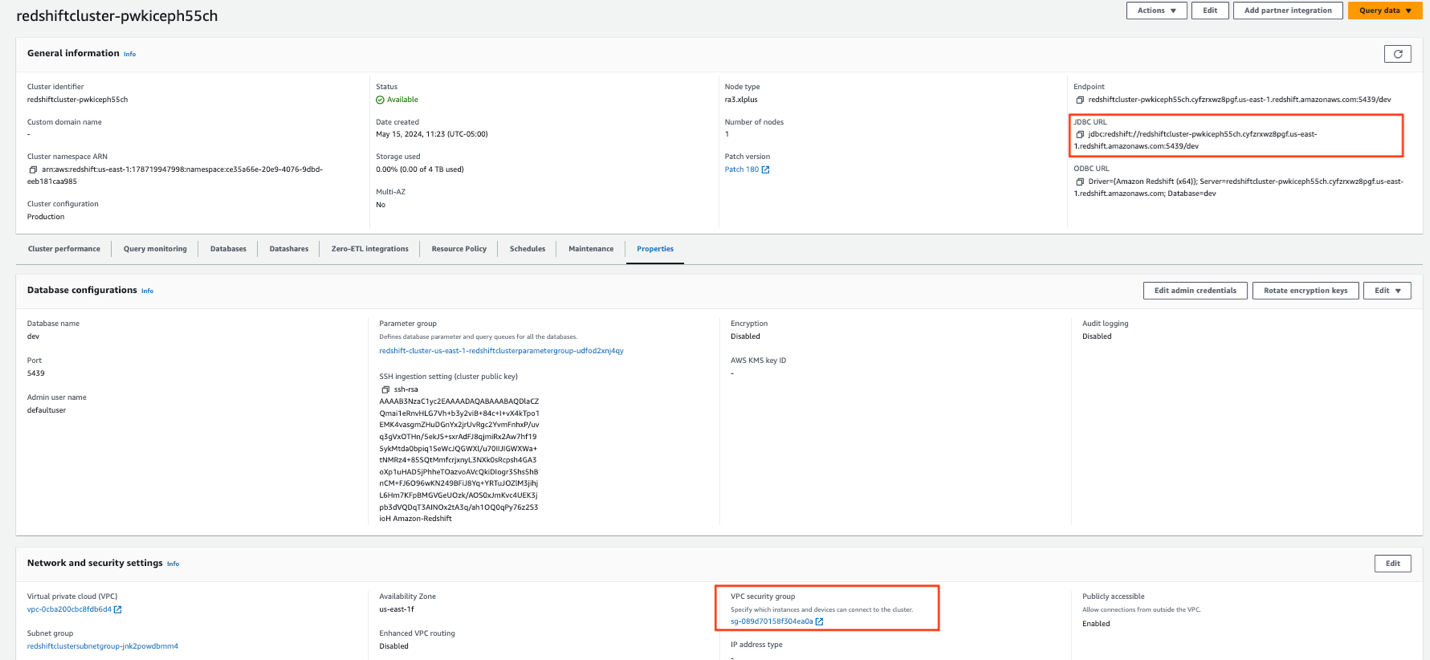This screenshot has width=1430, height=660.
Task: Open the Query data dropdown
Action: pos(1385,10)
